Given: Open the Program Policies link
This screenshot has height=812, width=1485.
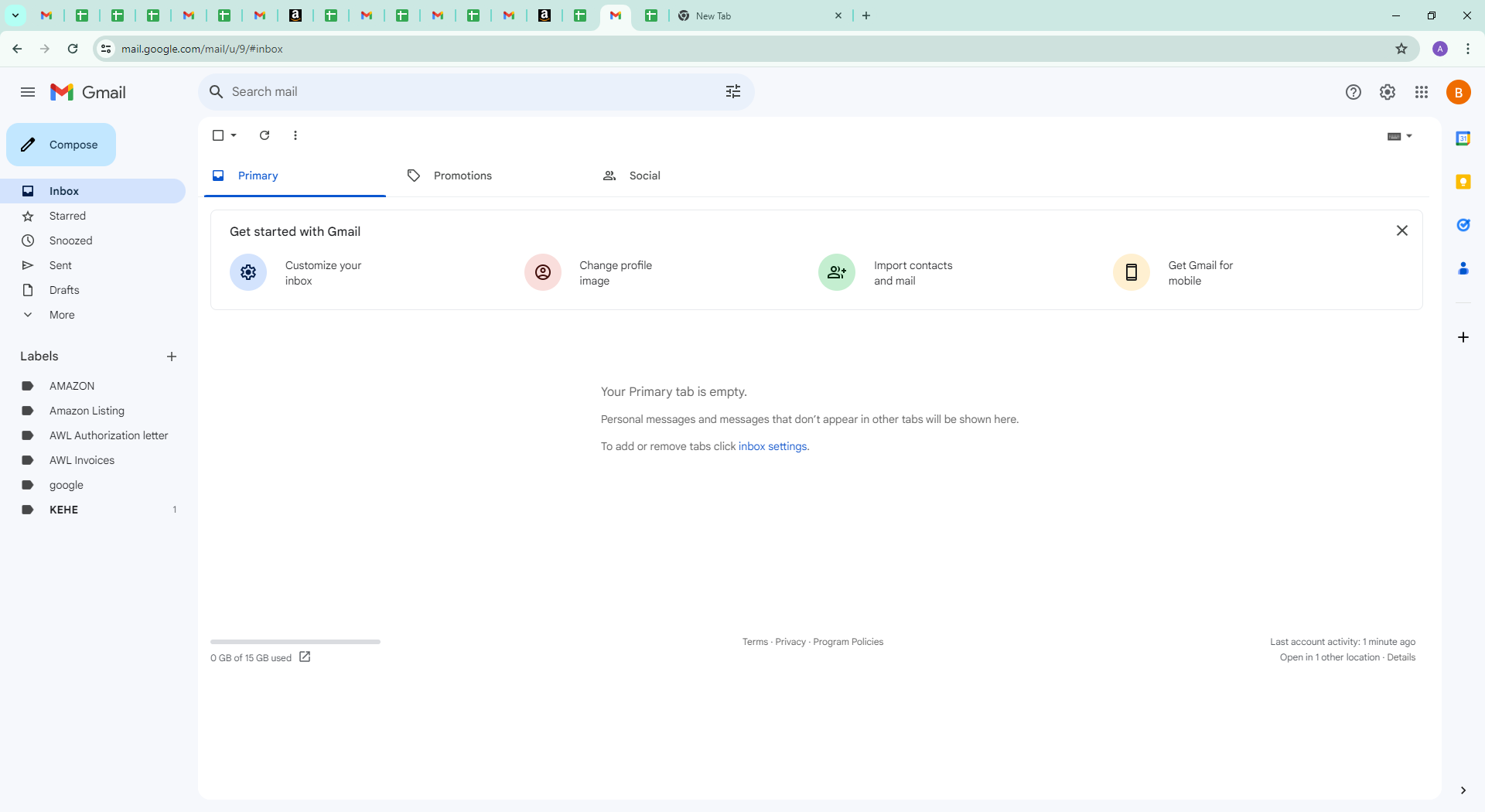Looking at the screenshot, I should coord(848,642).
